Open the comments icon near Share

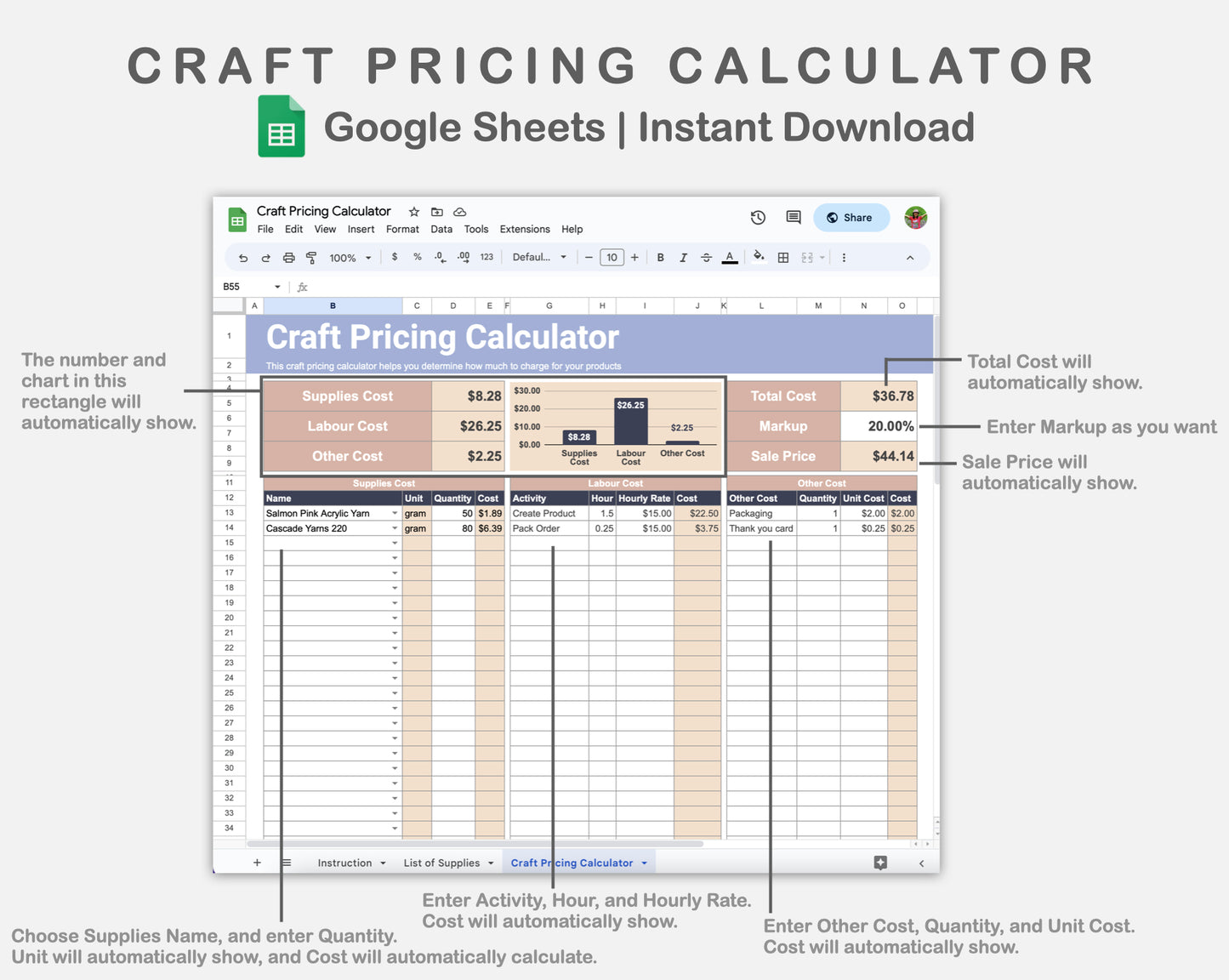click(792, 217)
